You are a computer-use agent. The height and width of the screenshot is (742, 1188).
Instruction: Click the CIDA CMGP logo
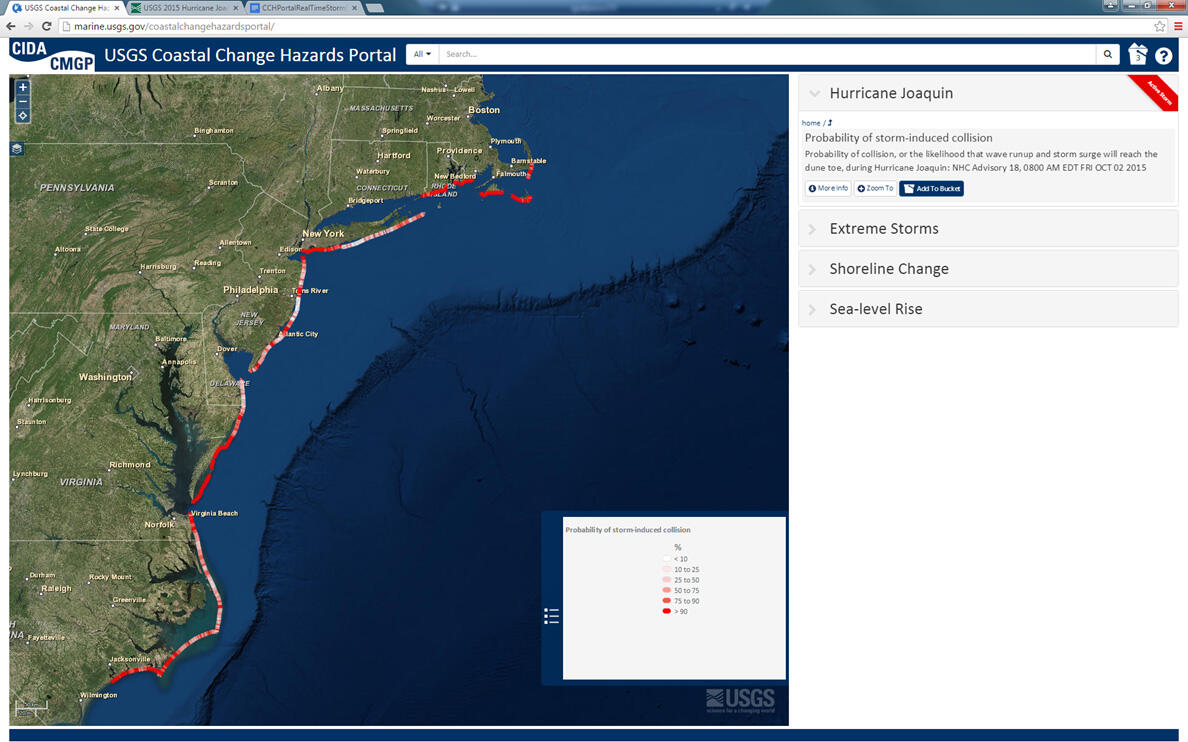[52, 55]
